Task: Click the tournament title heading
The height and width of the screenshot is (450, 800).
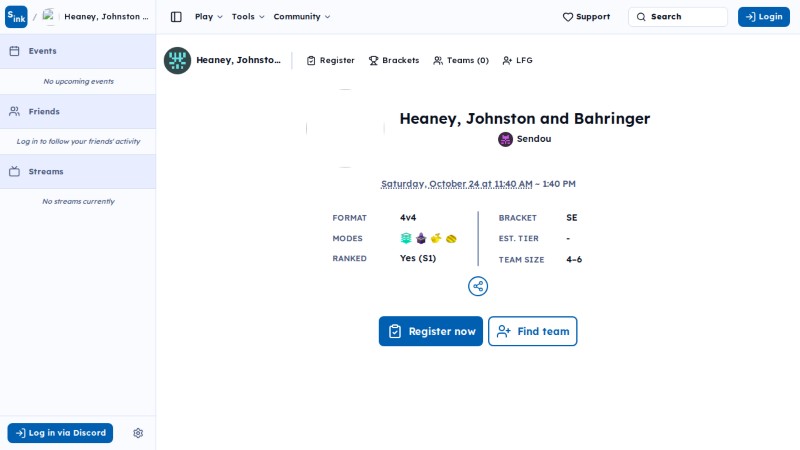Action: pyautogui.click(x=524, y=119)
